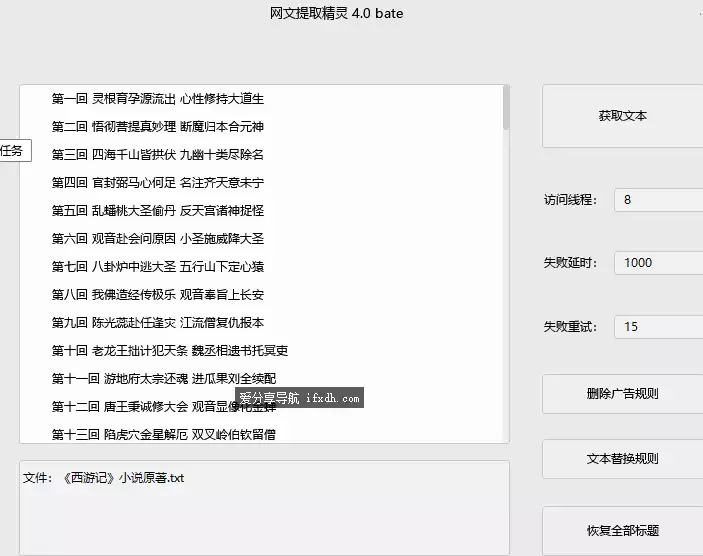Click the 失败重试 label
Image resolution: width=703 pixels, height=556 pixels.
tap(570, 327)
